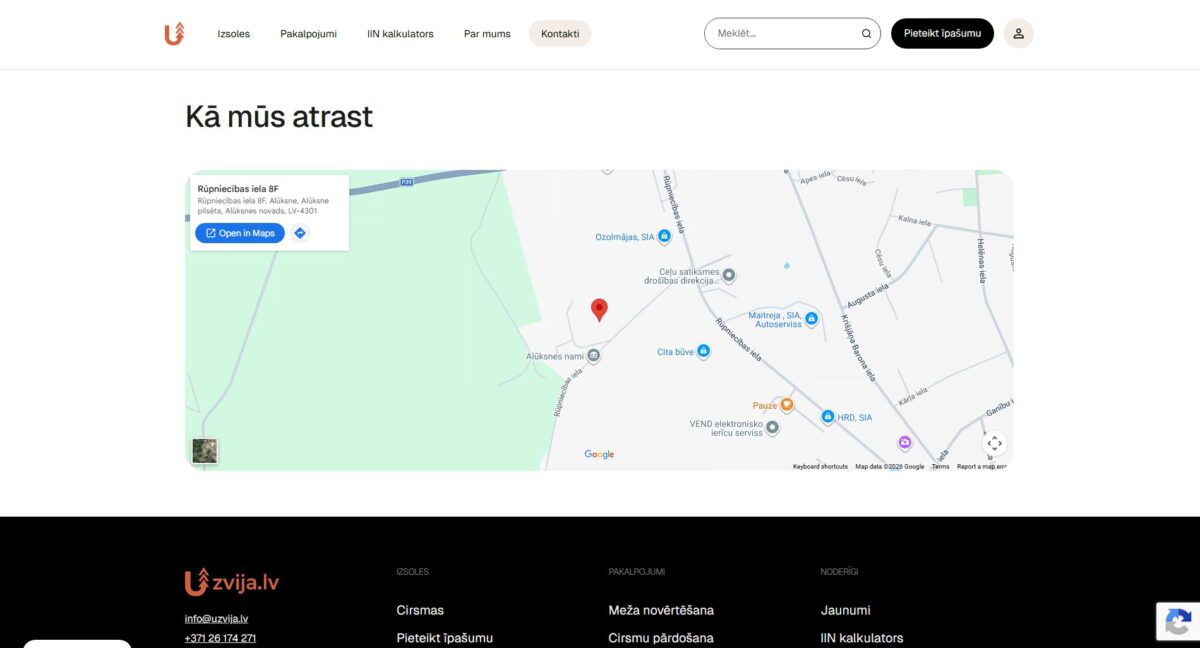Select Ceļu satiksmes drošības direkcija marker
1200x648 pixels.
pos(729,275)
